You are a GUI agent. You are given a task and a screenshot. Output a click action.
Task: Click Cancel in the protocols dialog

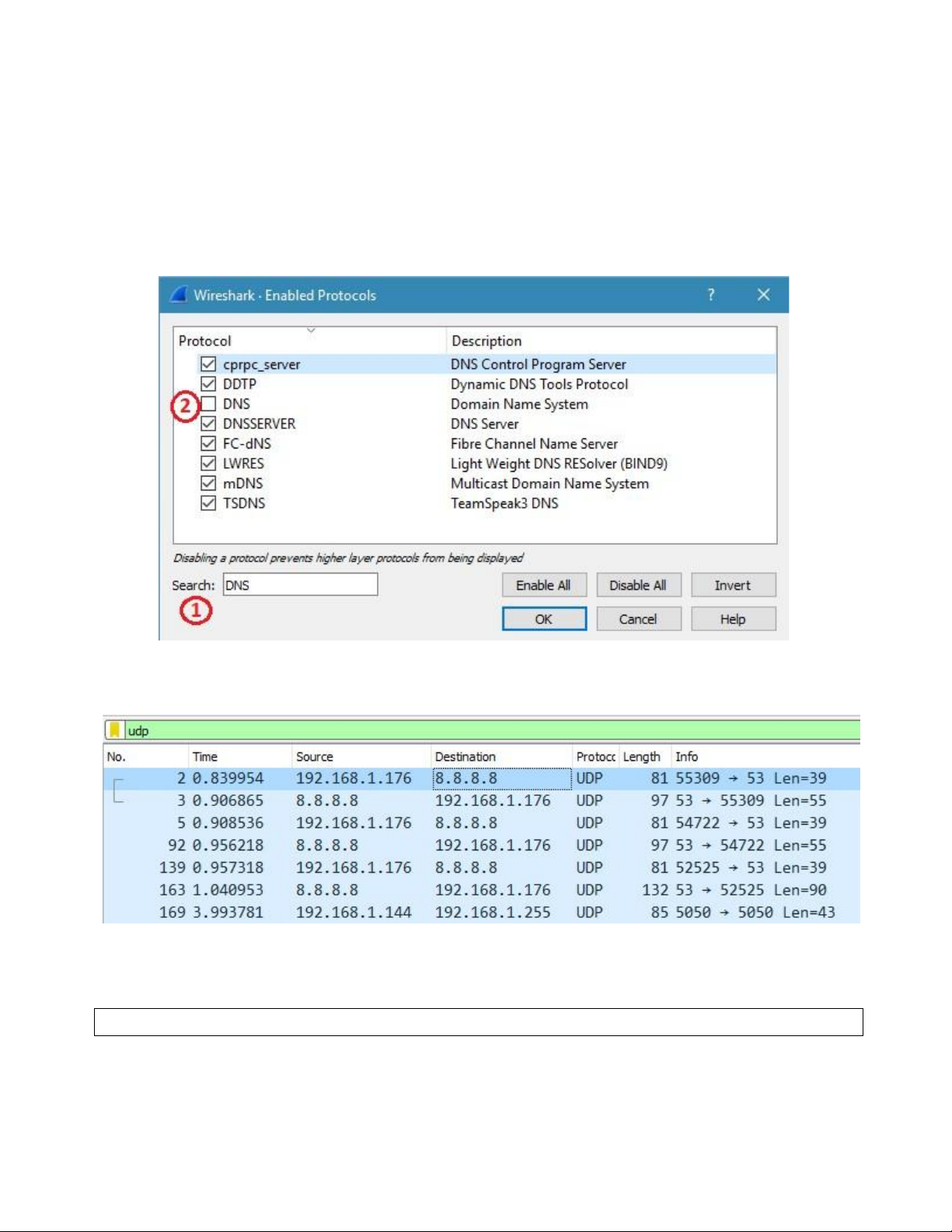pos(638,619)
